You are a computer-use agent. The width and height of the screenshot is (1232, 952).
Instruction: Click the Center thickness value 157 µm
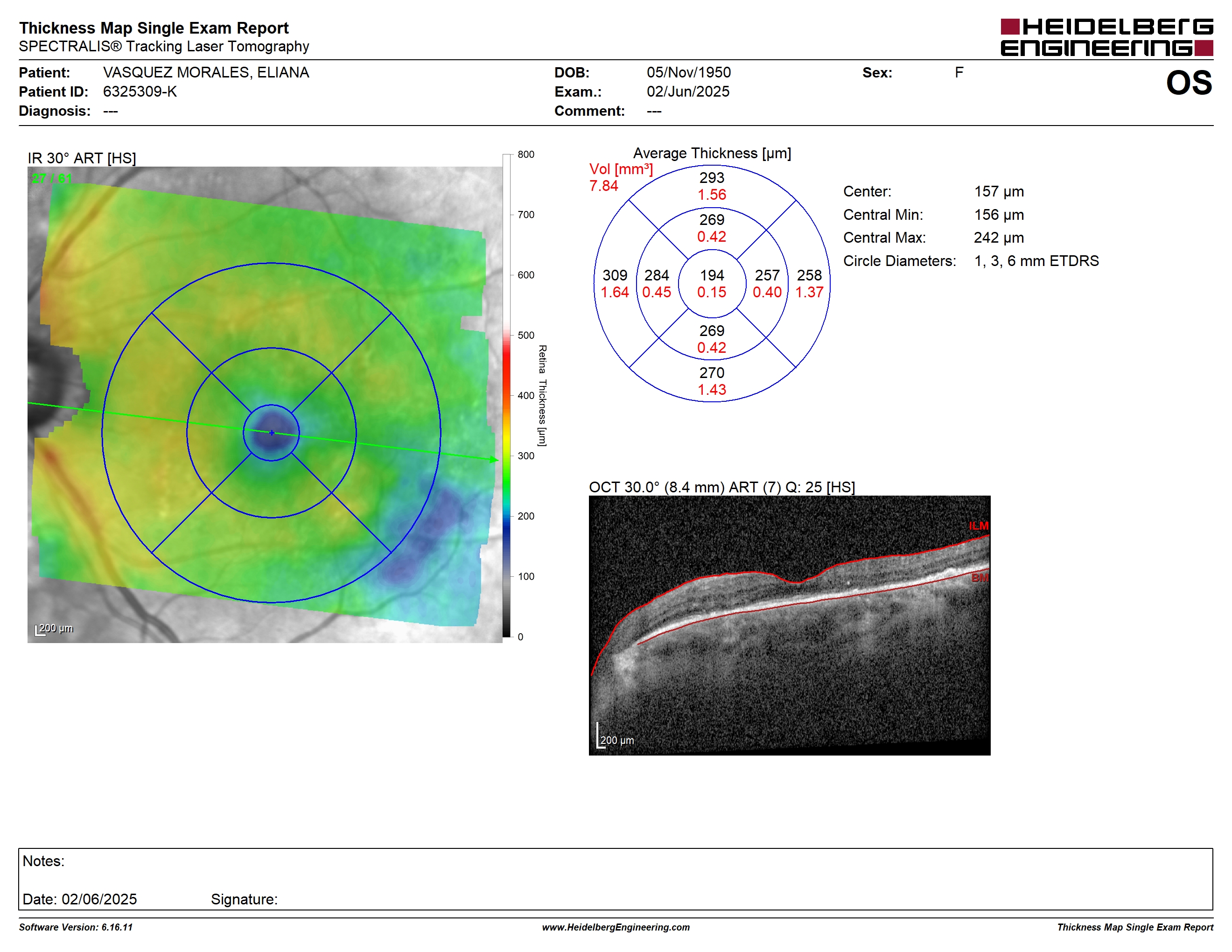tap(999, 192)
